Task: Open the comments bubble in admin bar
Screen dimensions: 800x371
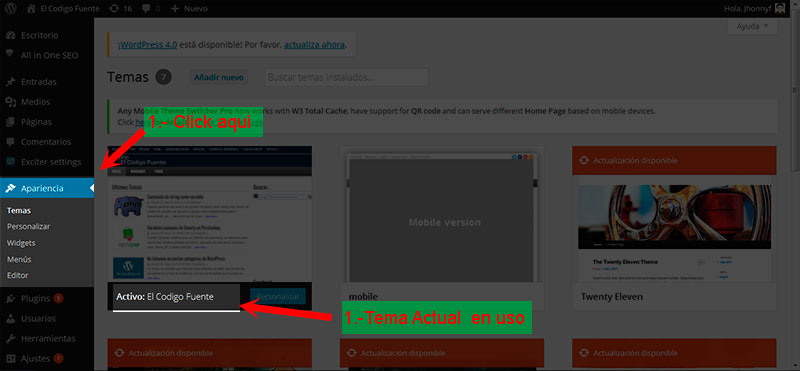Action: pos(151,9)
